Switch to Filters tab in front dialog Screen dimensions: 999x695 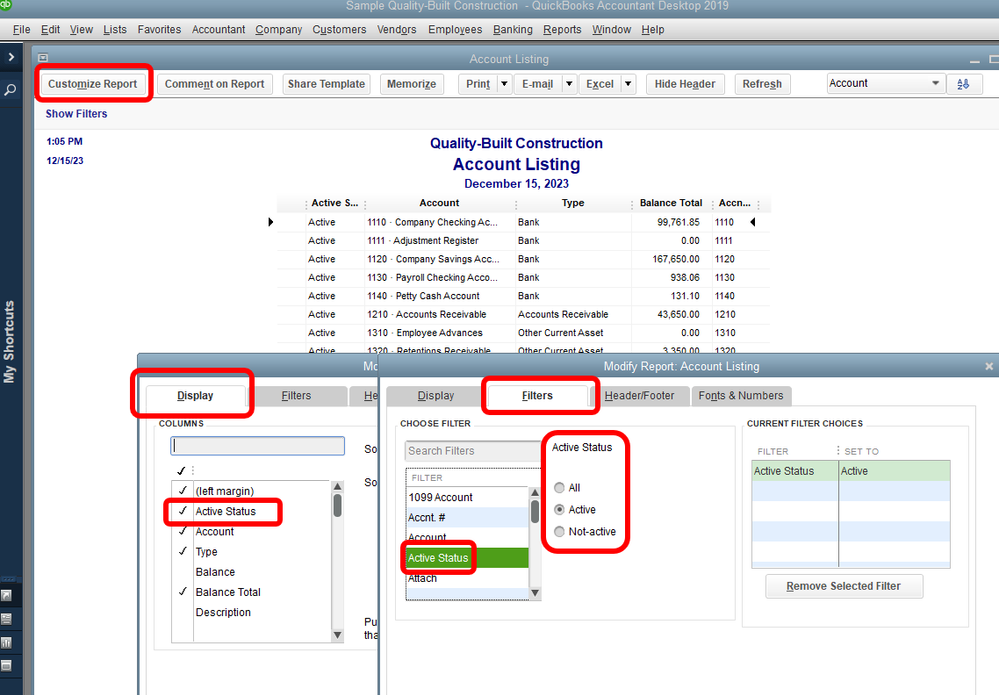[537, 396]
